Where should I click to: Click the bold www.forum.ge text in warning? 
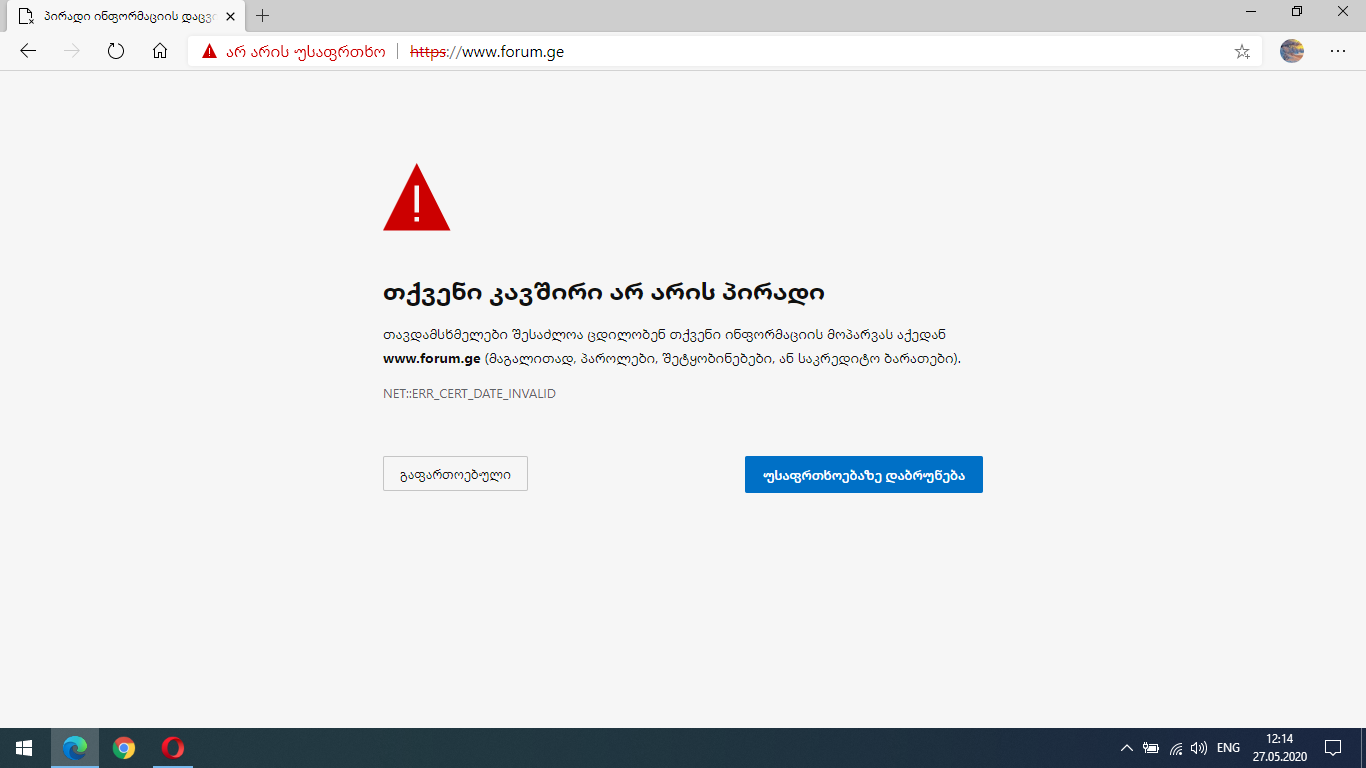[432, 358]
